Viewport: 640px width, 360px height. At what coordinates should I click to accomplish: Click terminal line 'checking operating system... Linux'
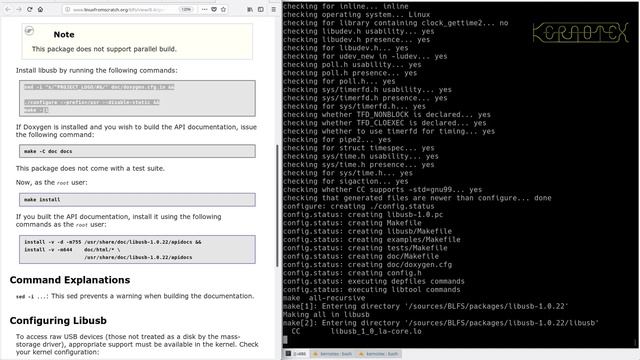(x=356, y=15)
